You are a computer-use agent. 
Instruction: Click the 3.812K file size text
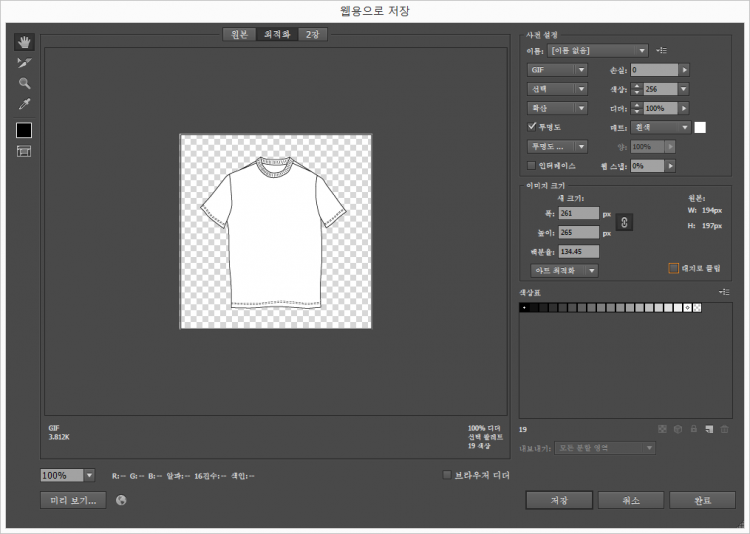(59, 437)
